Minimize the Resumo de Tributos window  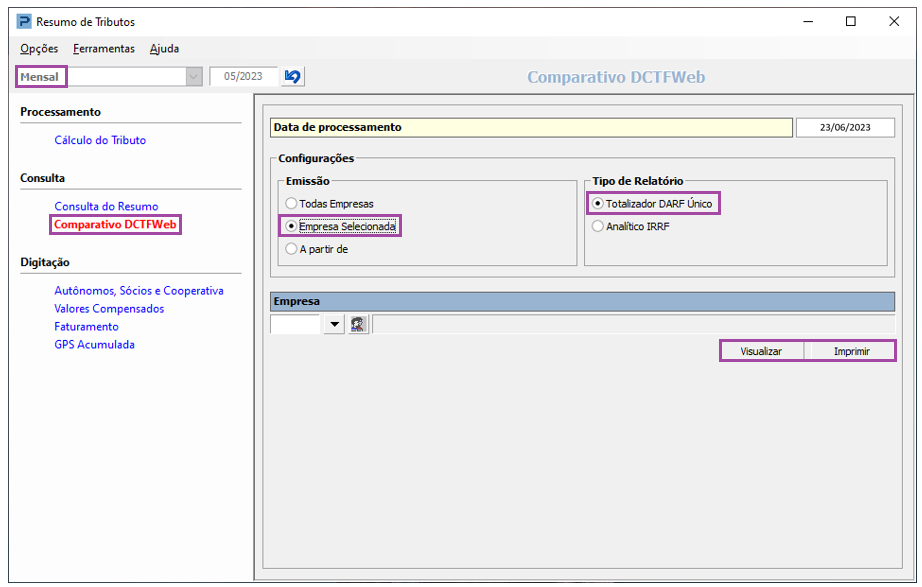coord(808,22)
